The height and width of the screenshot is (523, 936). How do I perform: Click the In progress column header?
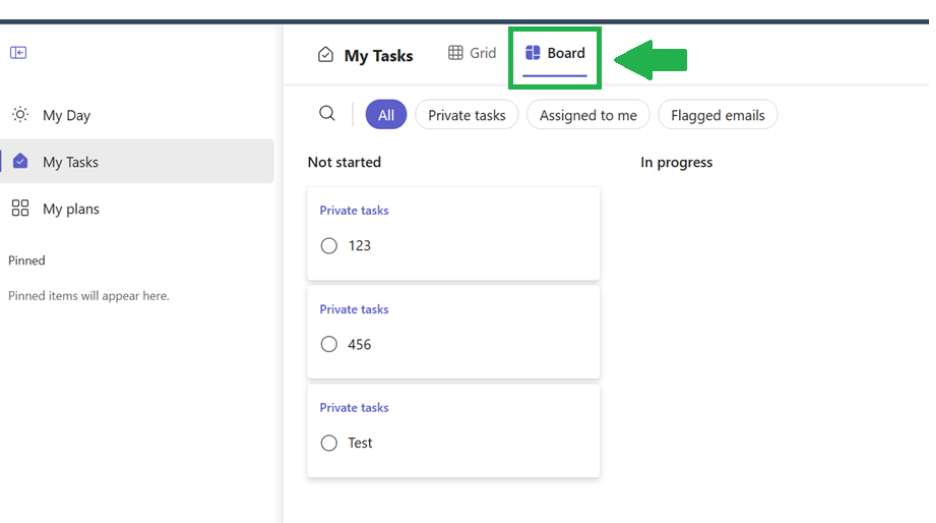click(676, 162)
